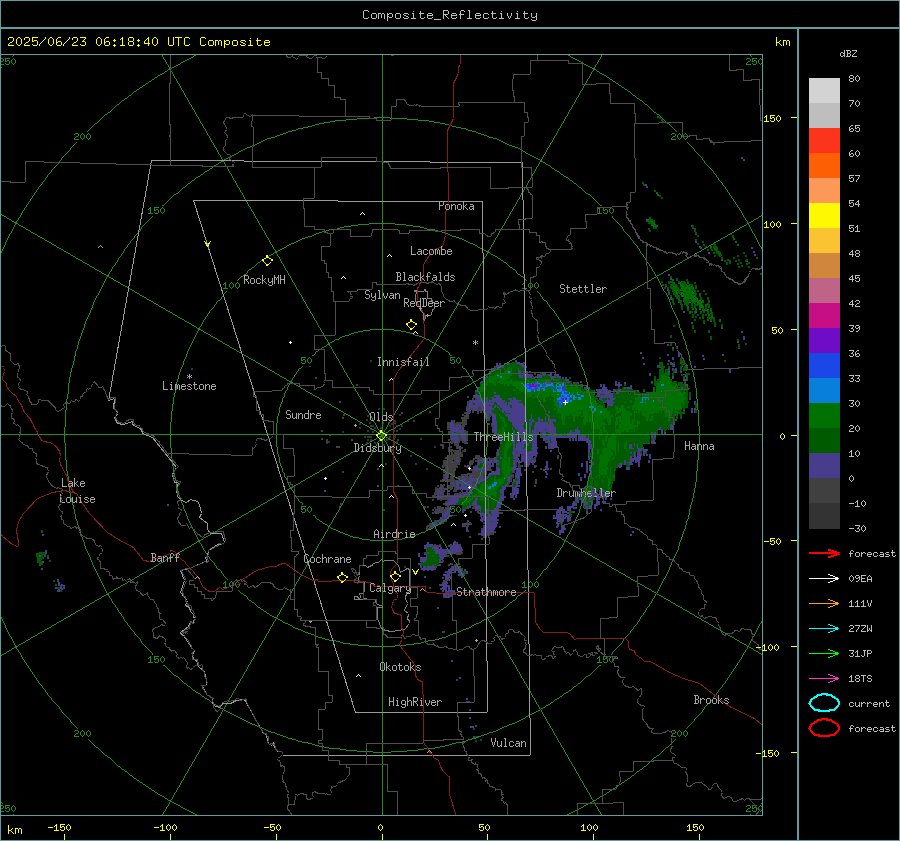Click the RockyMH label on the map
Image resolution: width=900 pixels, height=841 pixels.
[264, 280]
